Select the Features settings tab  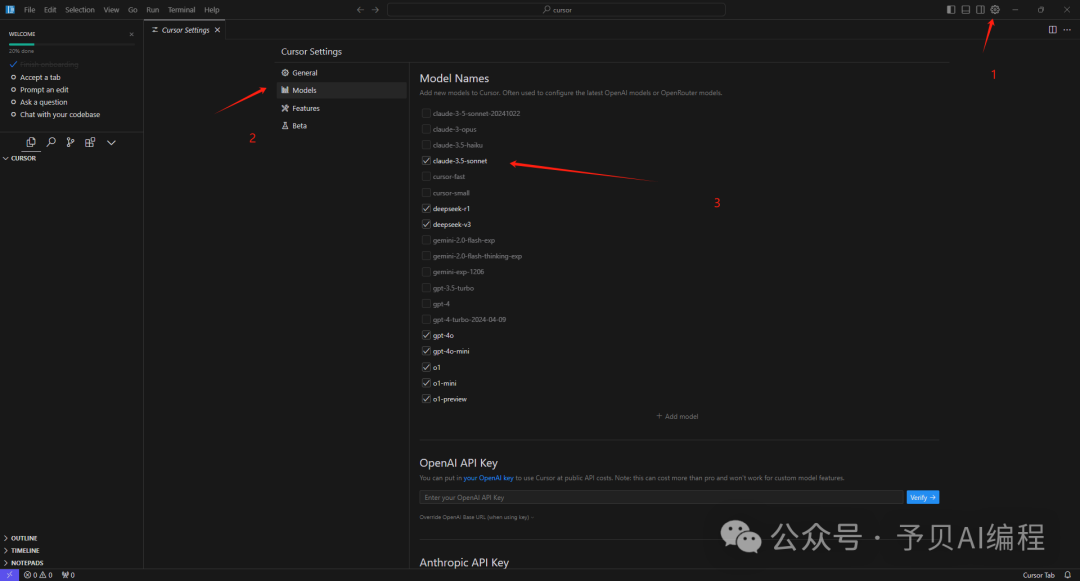[x=305, y=108]
